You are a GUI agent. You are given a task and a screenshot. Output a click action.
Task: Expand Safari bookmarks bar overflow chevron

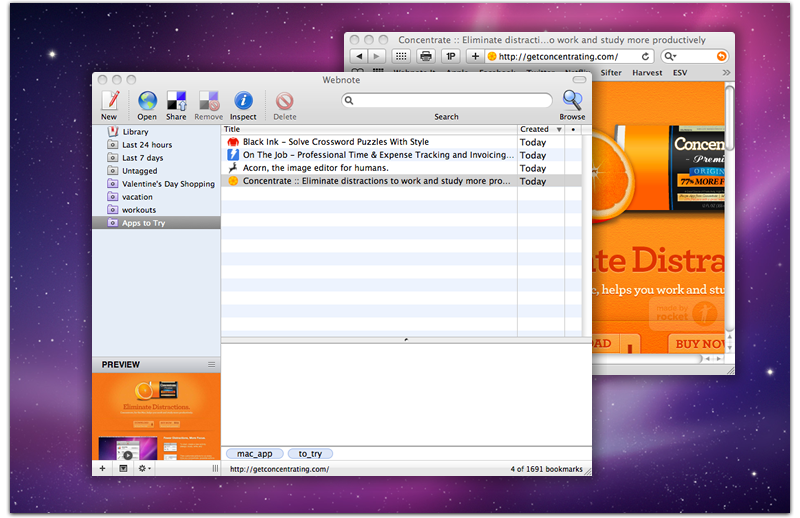[x=726, y=73]
